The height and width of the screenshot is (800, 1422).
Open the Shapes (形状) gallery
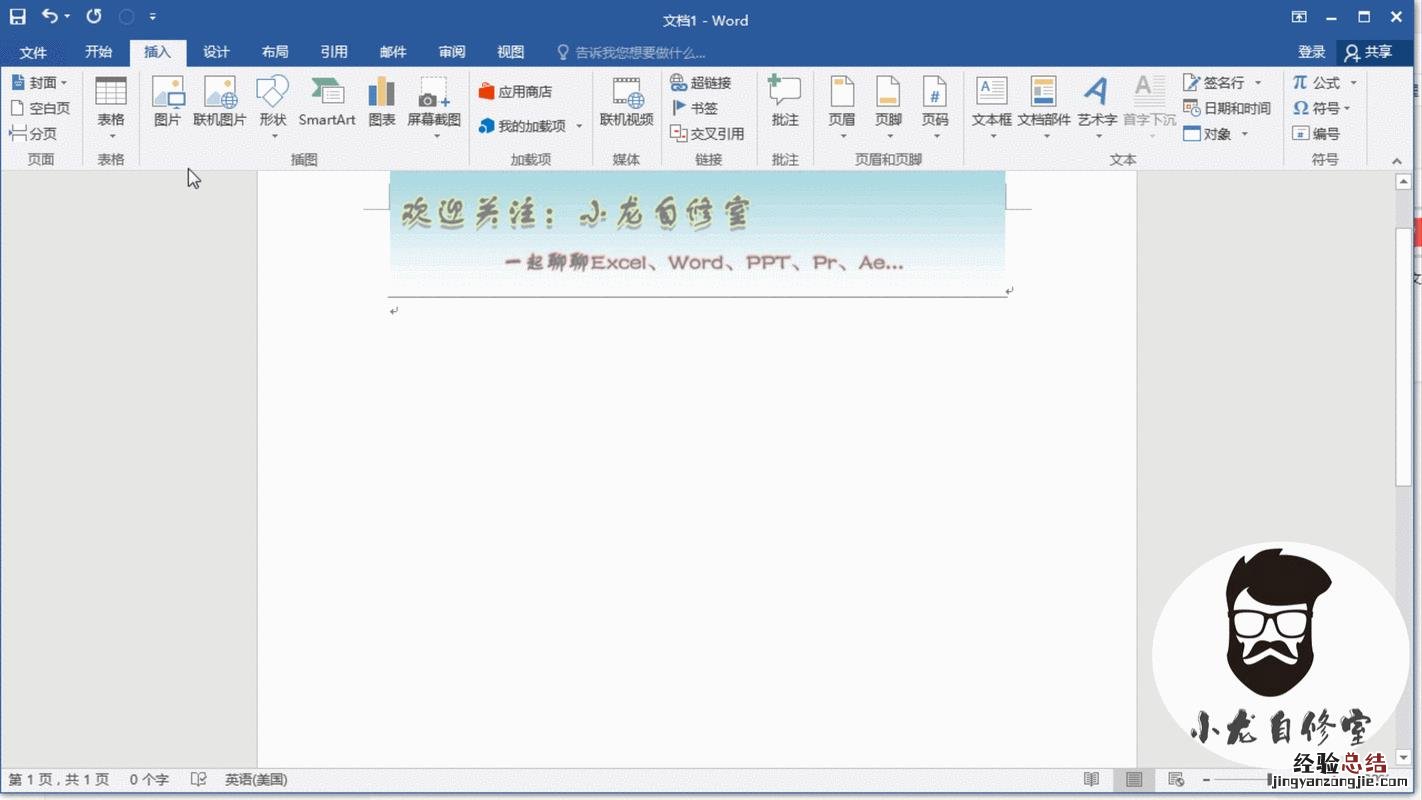[x=273, y=108]
